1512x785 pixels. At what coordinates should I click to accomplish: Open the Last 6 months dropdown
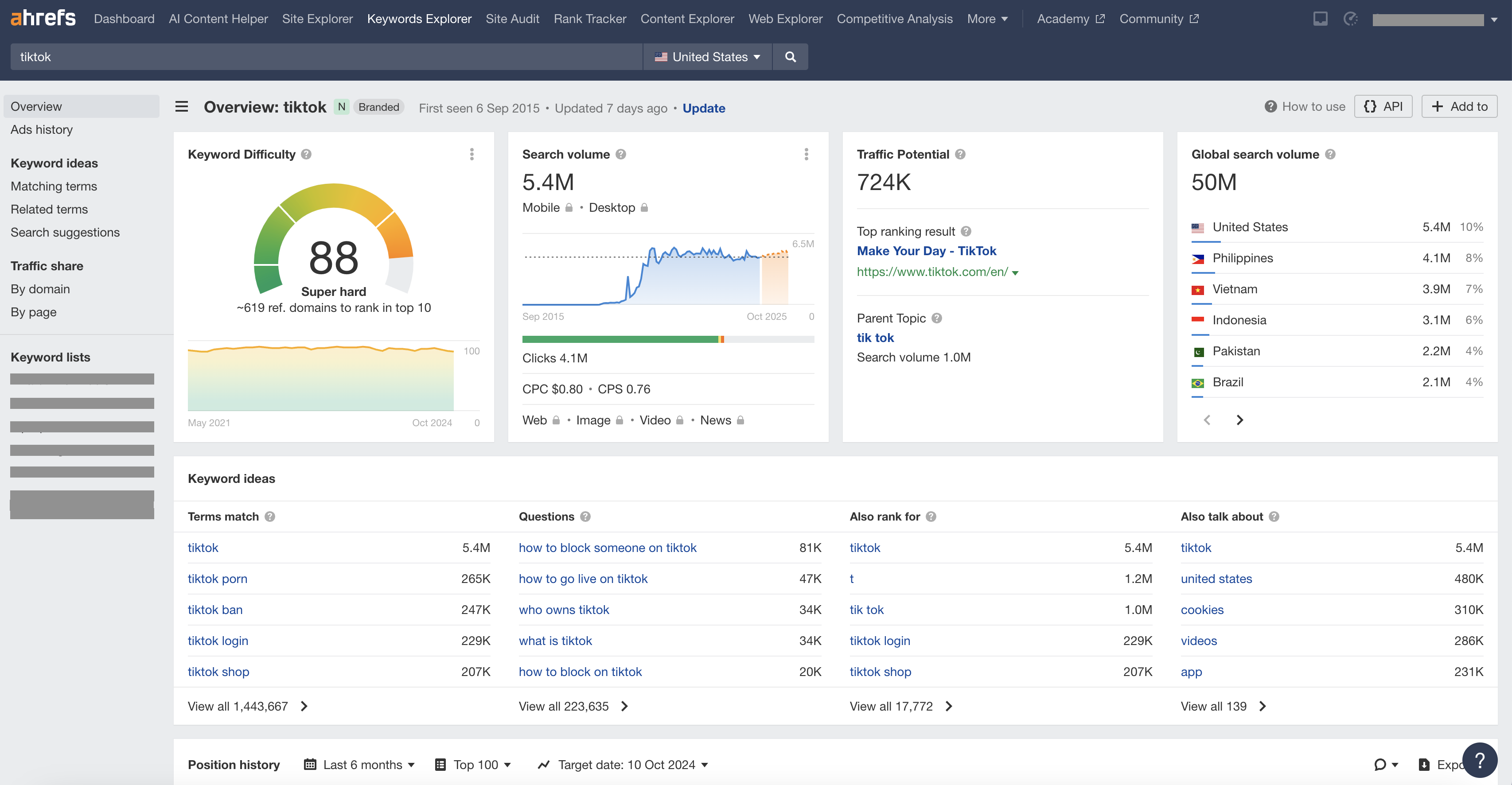tap(359, 765)
